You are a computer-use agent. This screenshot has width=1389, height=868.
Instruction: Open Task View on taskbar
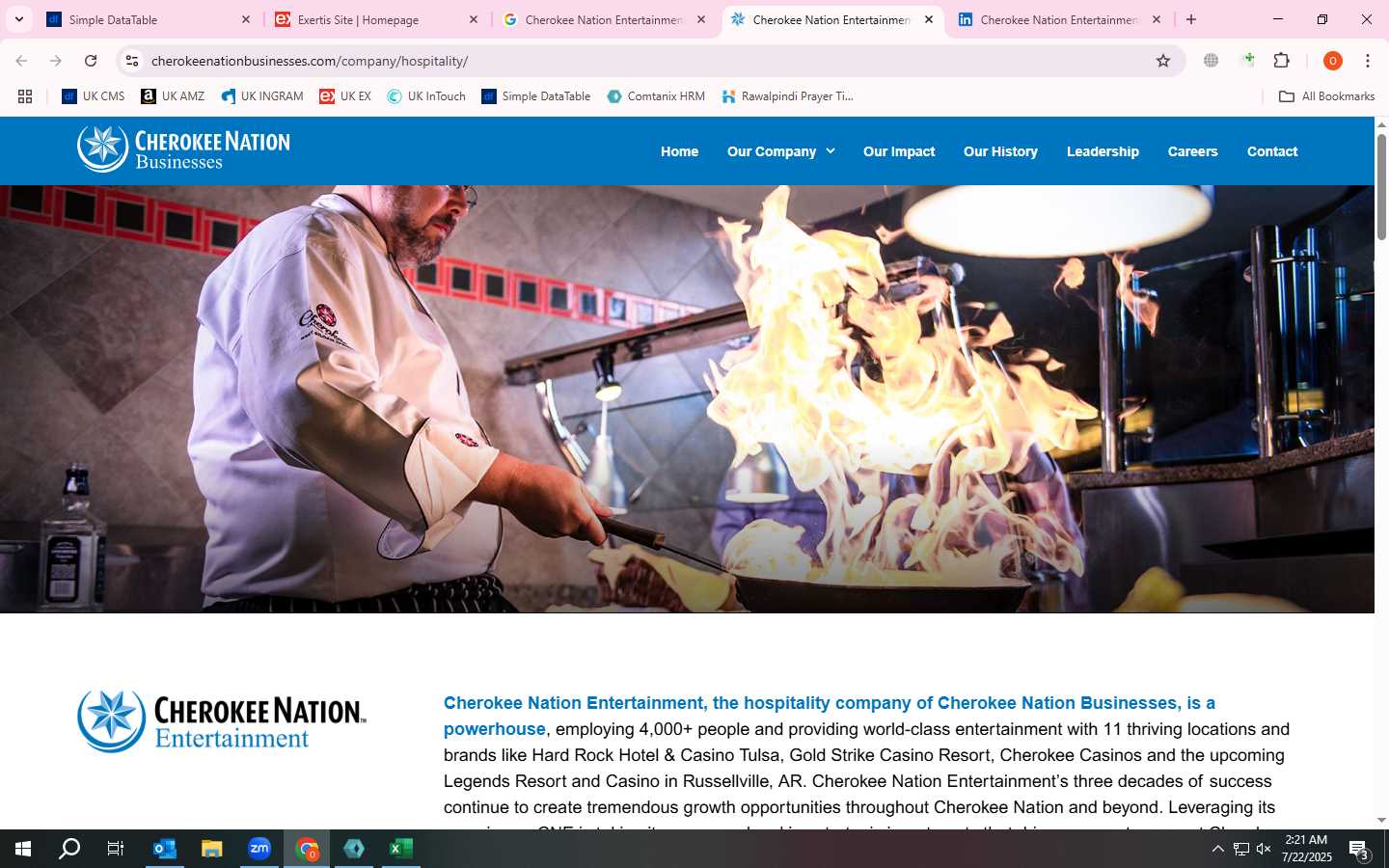pos(116,849)
